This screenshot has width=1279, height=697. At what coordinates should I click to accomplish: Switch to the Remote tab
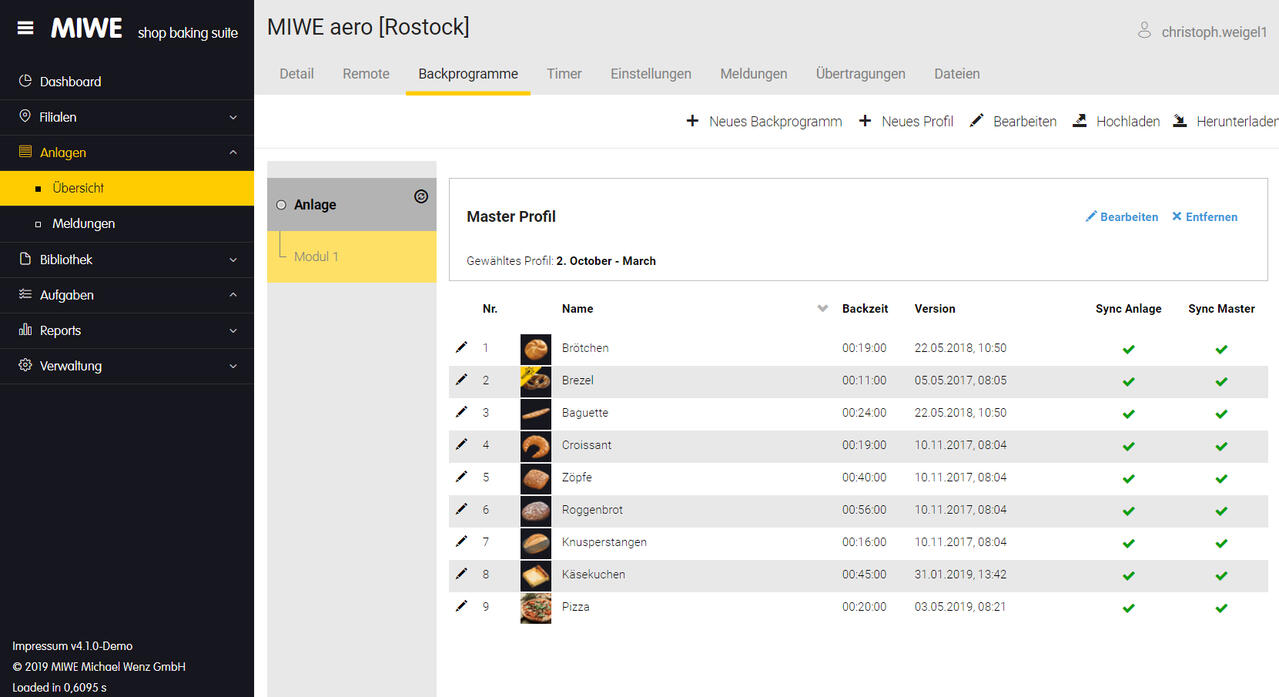(x=366, y=74)
